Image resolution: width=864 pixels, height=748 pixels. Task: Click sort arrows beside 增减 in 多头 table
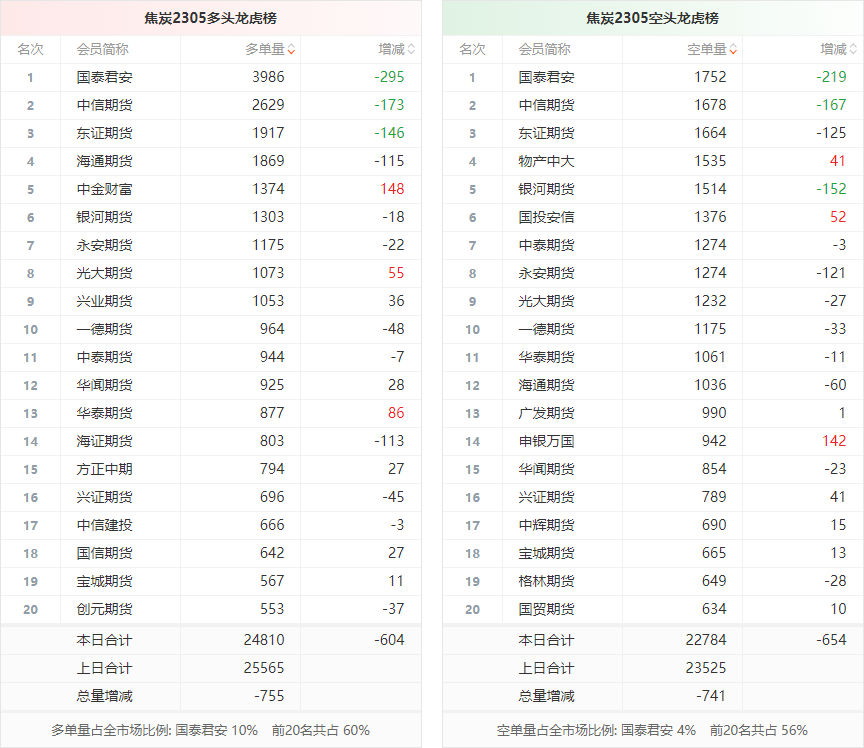411,49
